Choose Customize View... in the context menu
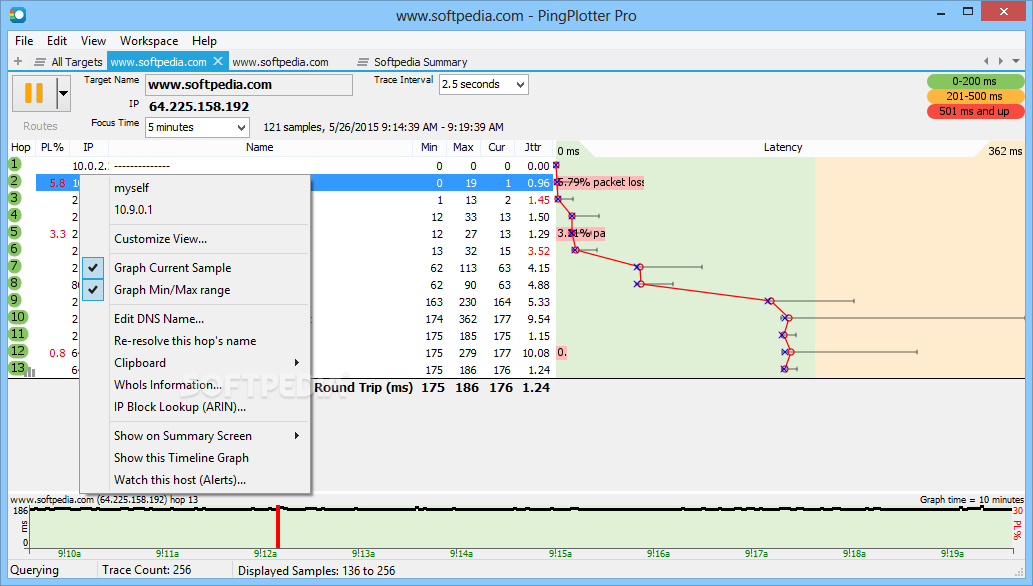The height and width of the screenshot is (586, 1033). pyautogui.click(x=160, y=239)
